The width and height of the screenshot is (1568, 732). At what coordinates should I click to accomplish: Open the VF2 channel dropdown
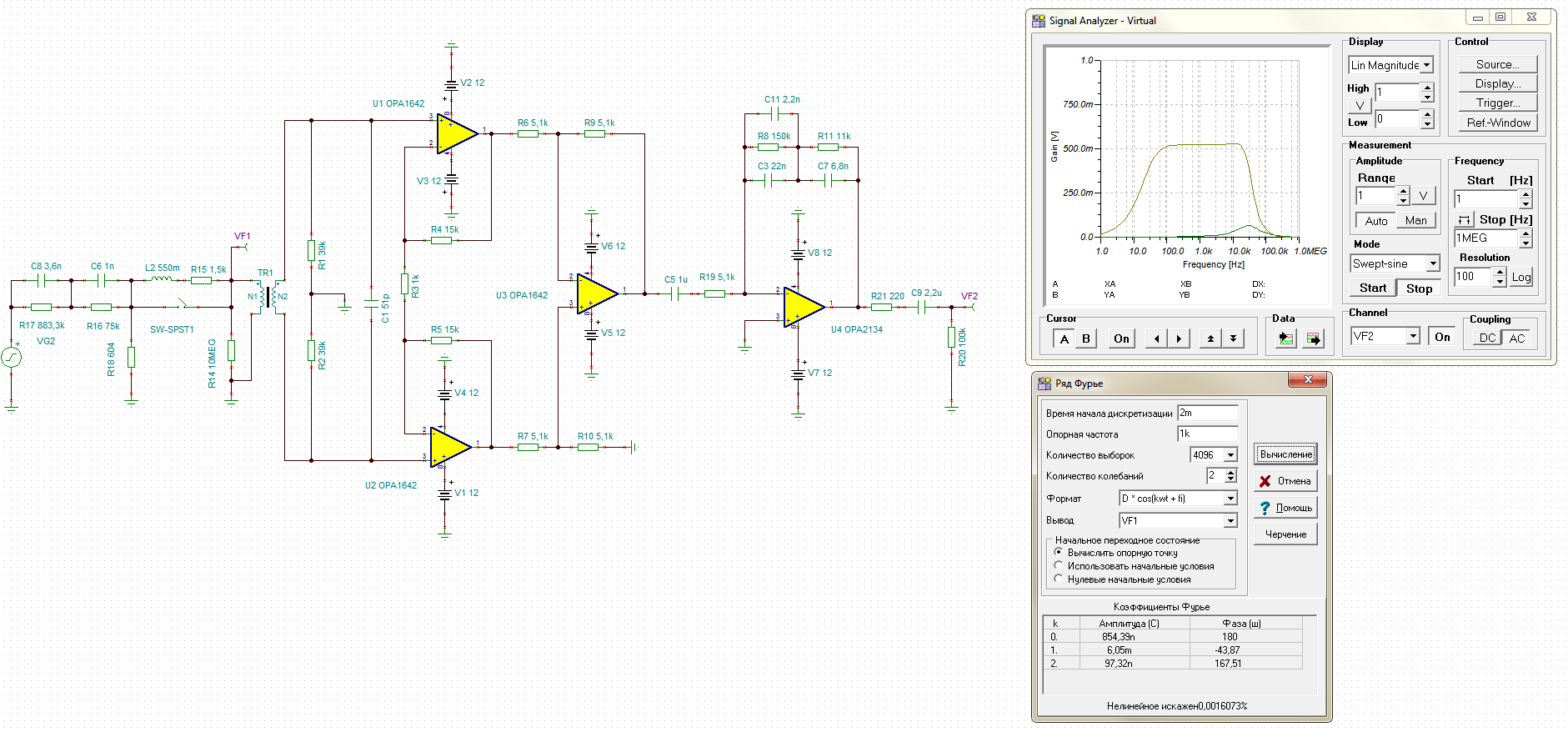click(x=1412, y=337)
